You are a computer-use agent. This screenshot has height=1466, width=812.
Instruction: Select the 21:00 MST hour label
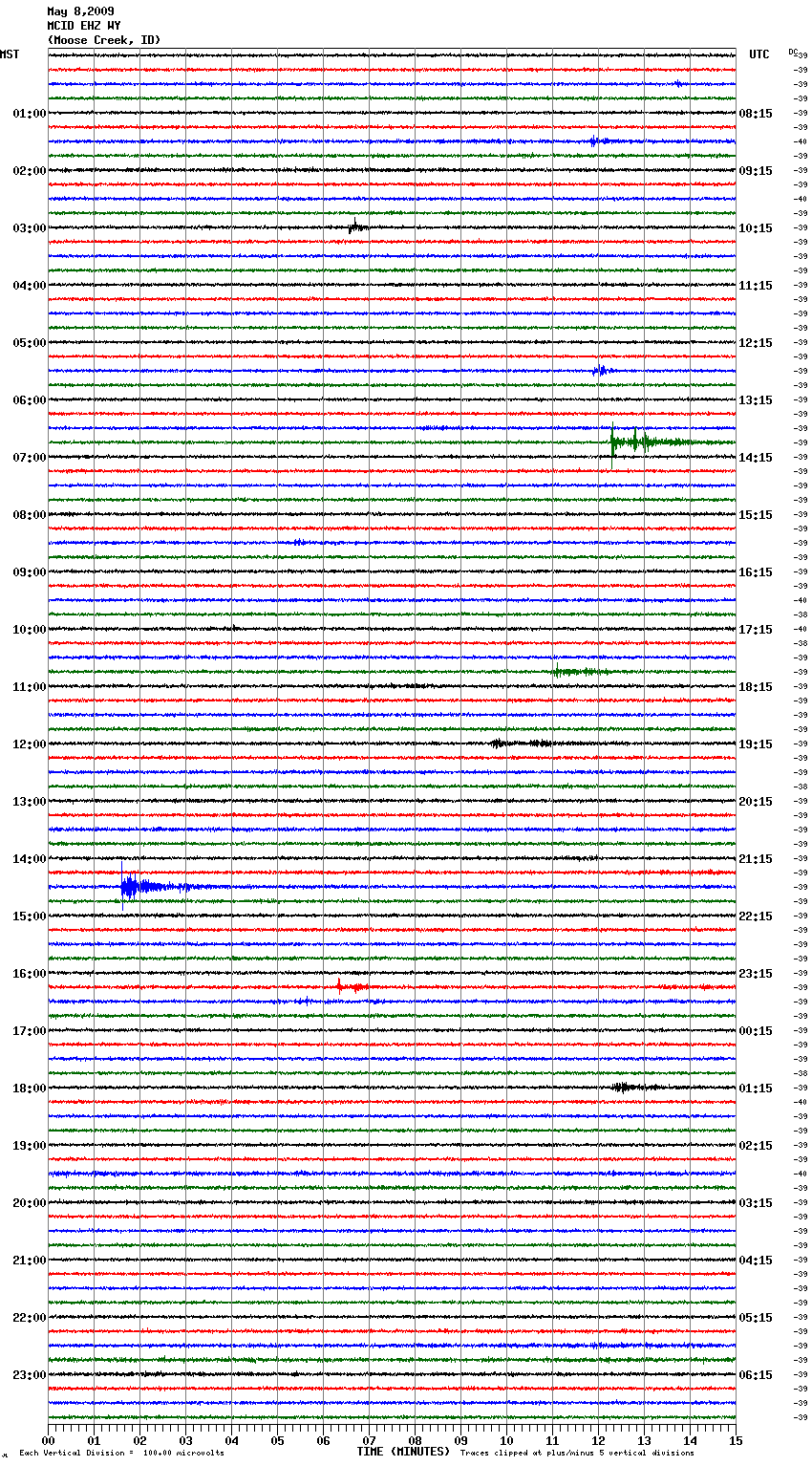tap(30, 1261)
